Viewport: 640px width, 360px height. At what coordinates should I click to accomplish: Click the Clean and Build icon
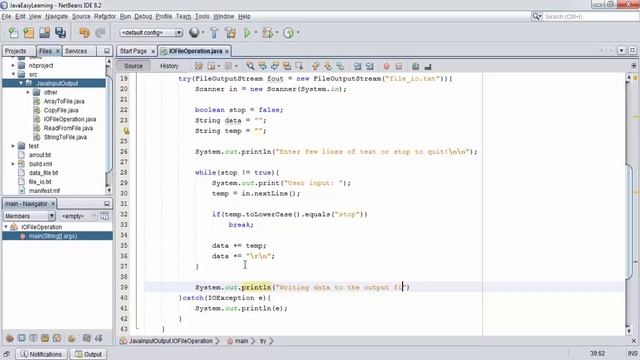pyautogui.click(x=230, y=33)
